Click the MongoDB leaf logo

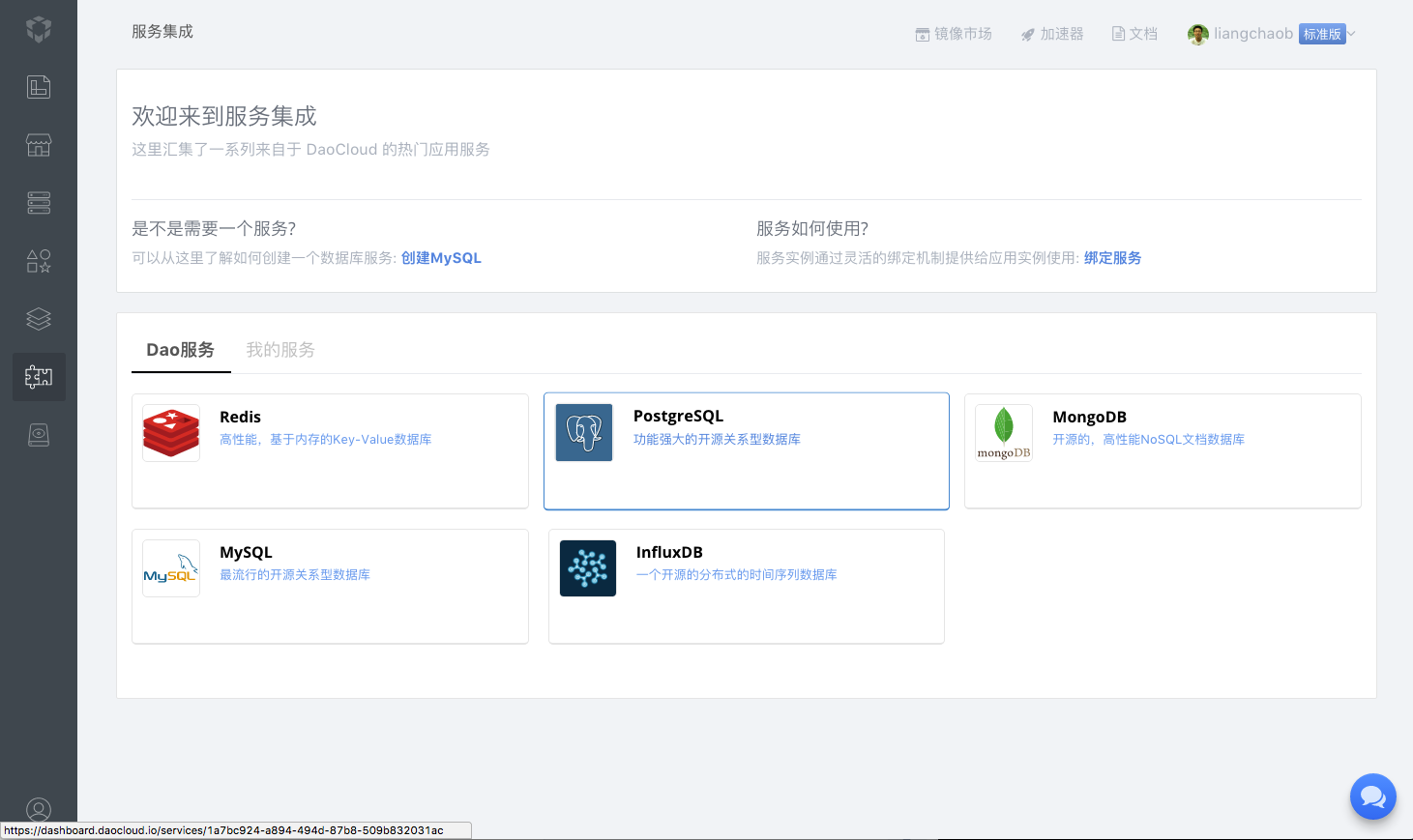[x=1004, y=433]
